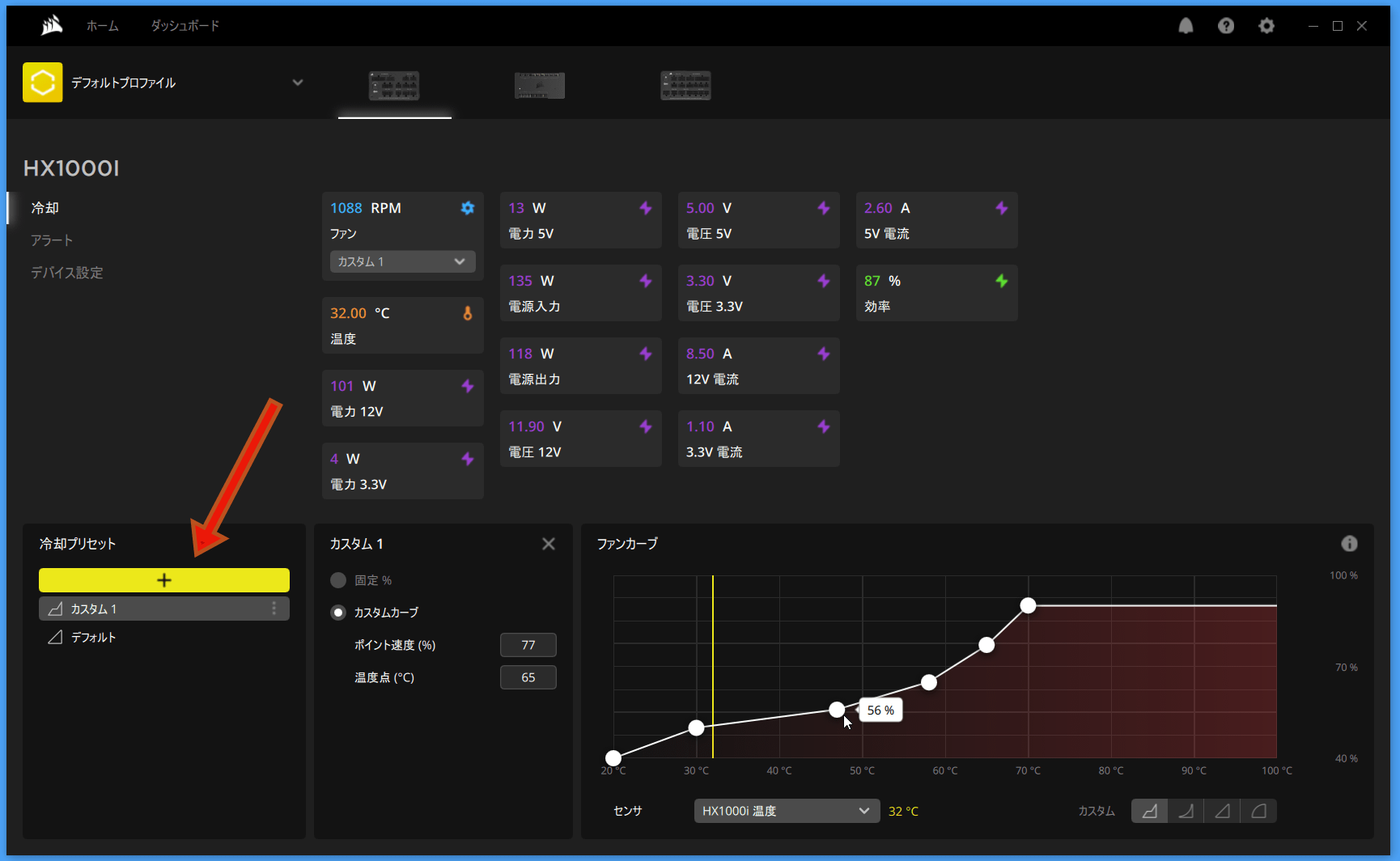Select the 冷却 sidebar section
The height and width of the screenshot is (861, 1400).
tap(45, 208)
